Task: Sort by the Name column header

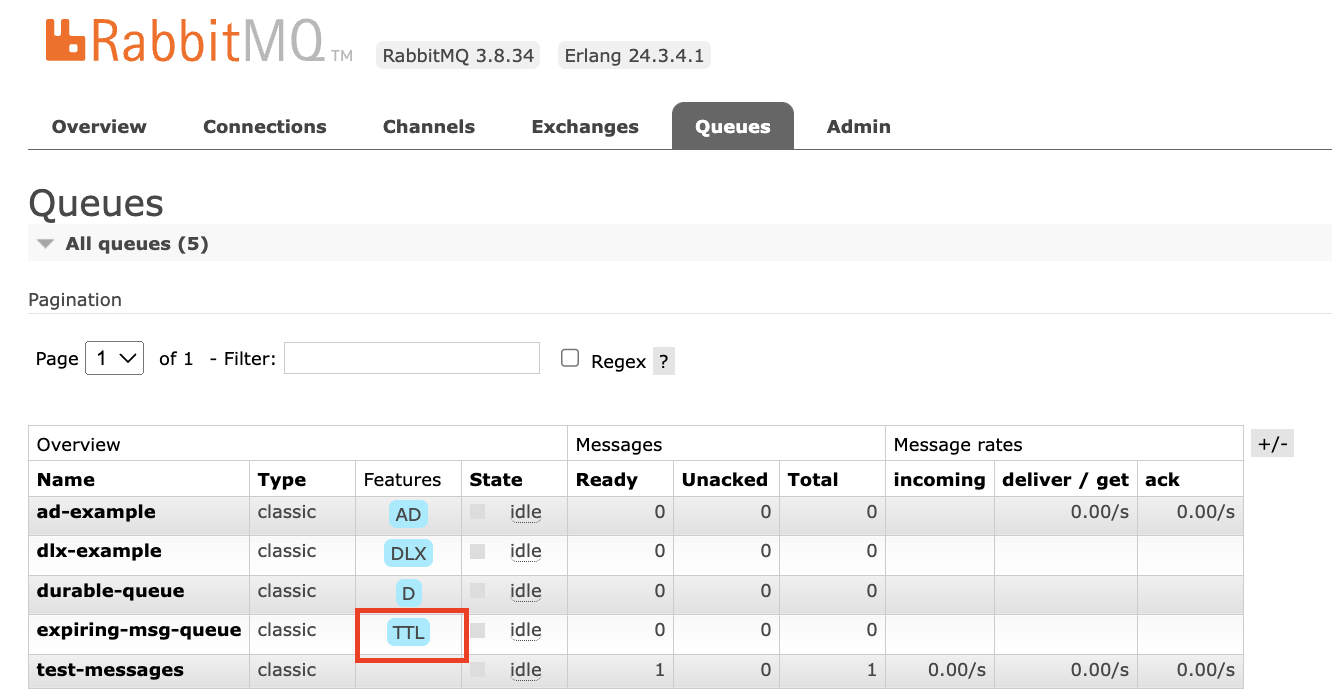Action: click(66, 480)
